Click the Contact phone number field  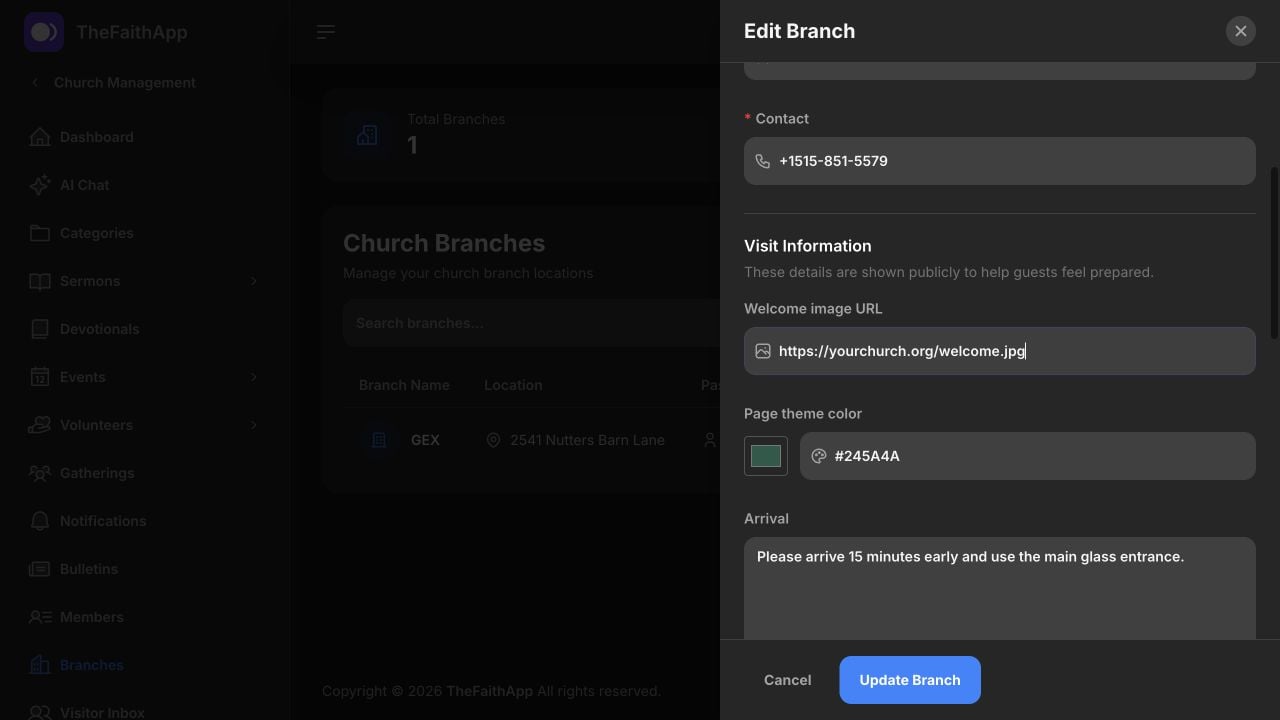click(x=1000, y=161)
